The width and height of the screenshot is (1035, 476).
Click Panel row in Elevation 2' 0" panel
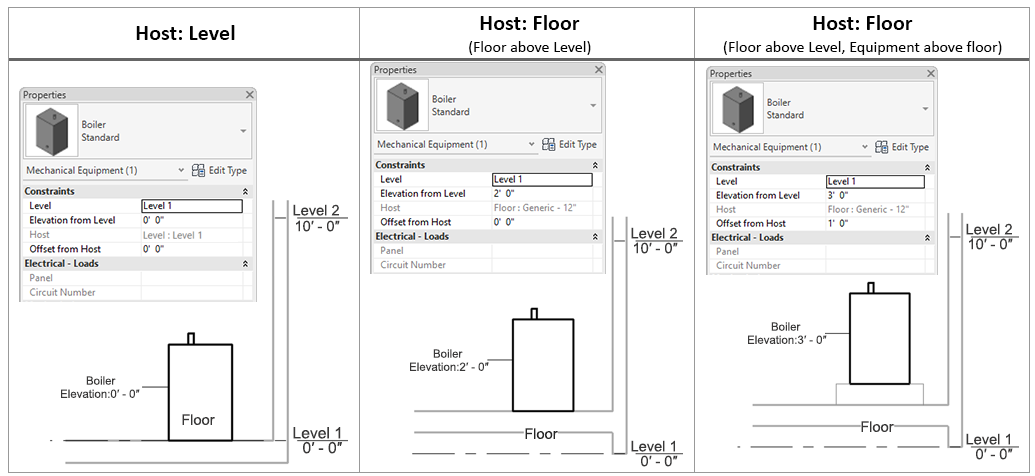click(x=486, y=251)
